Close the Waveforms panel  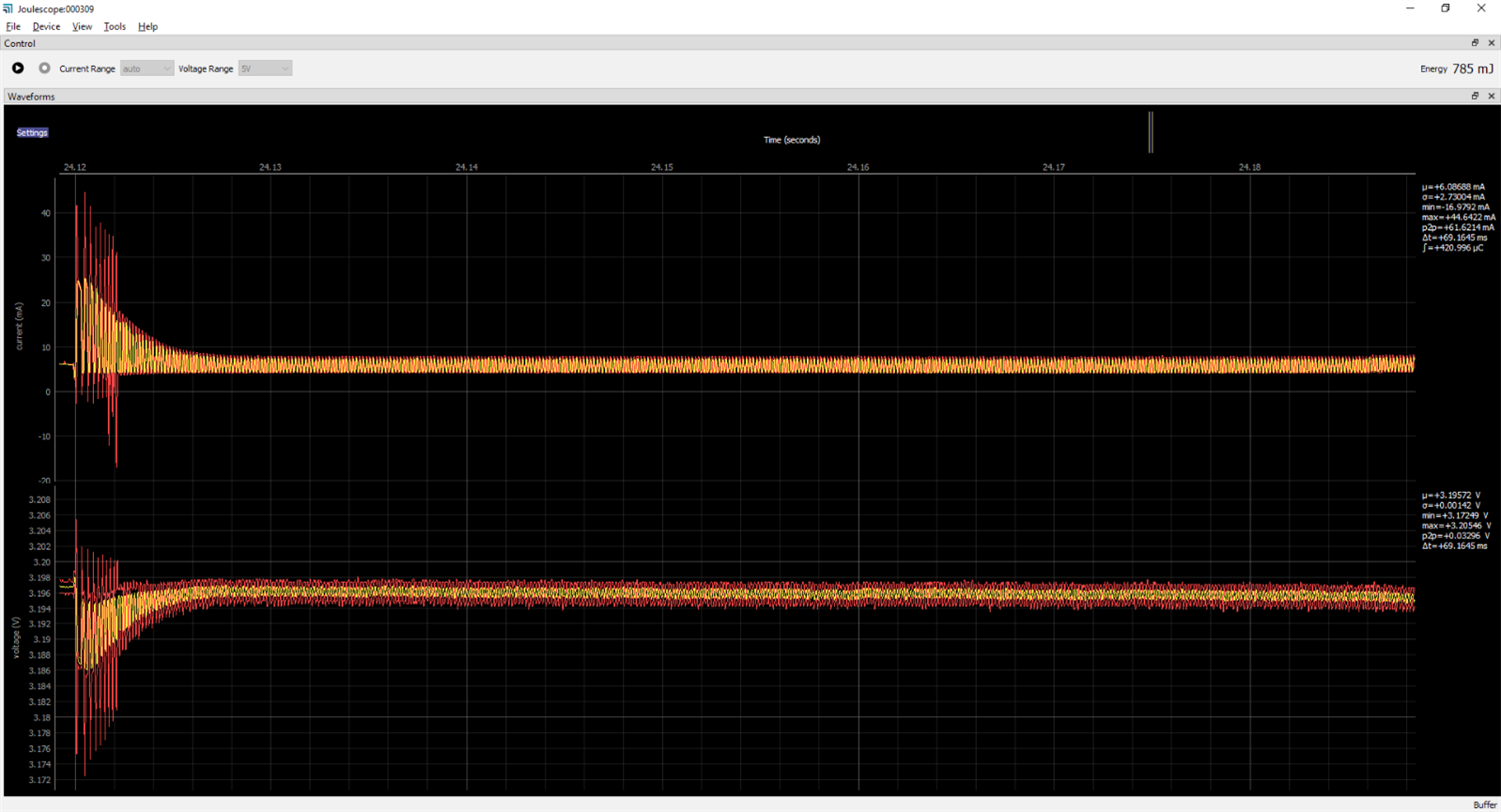1491,97
